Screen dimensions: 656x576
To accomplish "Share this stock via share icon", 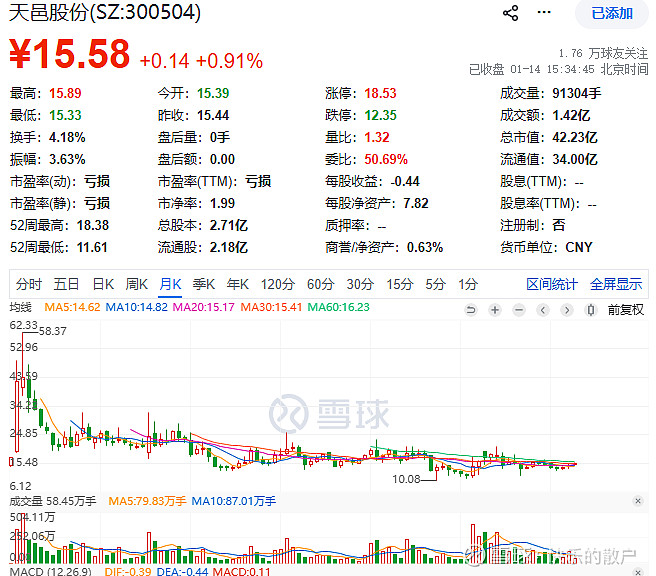I will click(510, 13).
